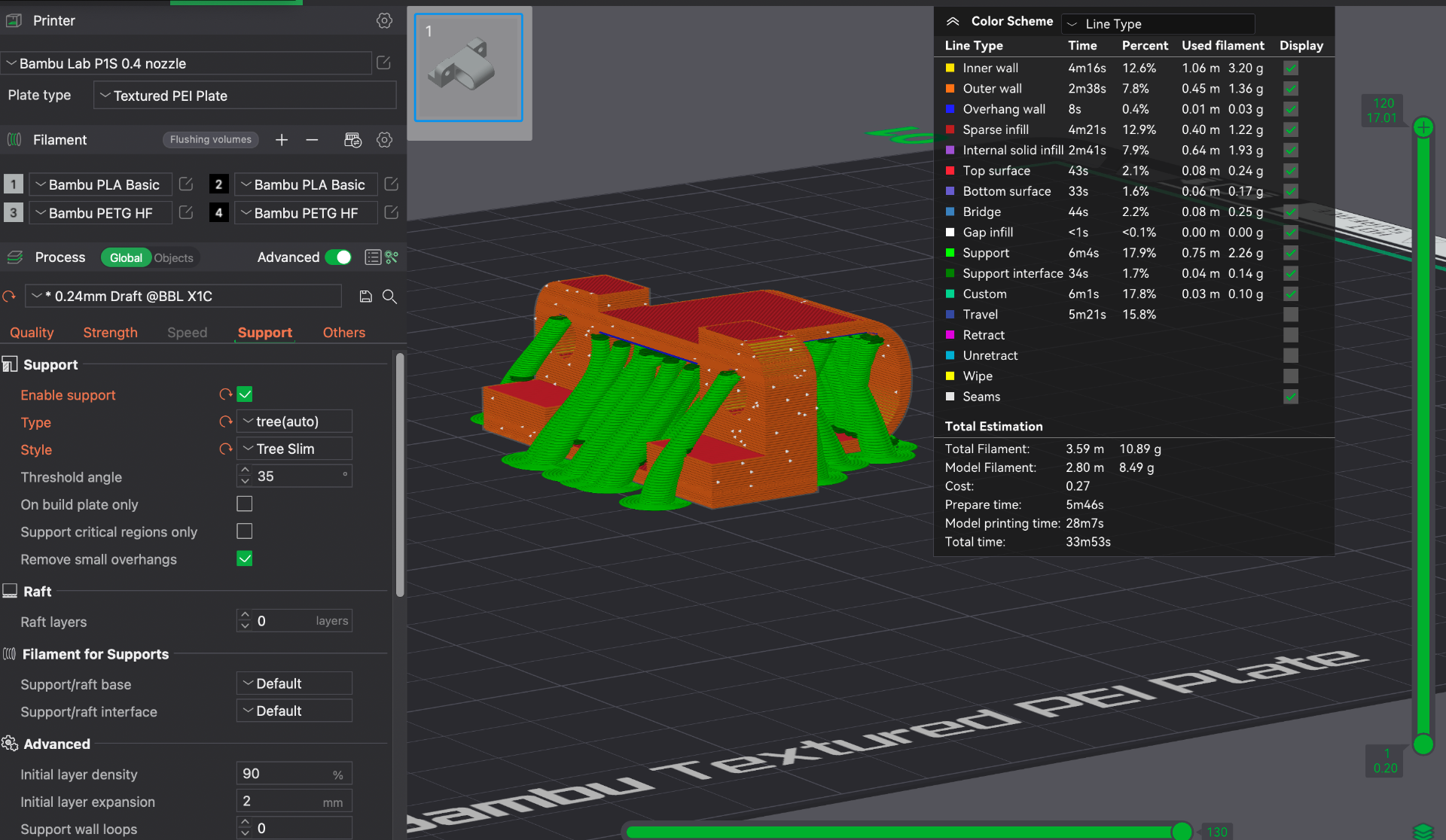
Task: Open the Color Scheme Line Type dropdown
Action: click(1158, 23)
